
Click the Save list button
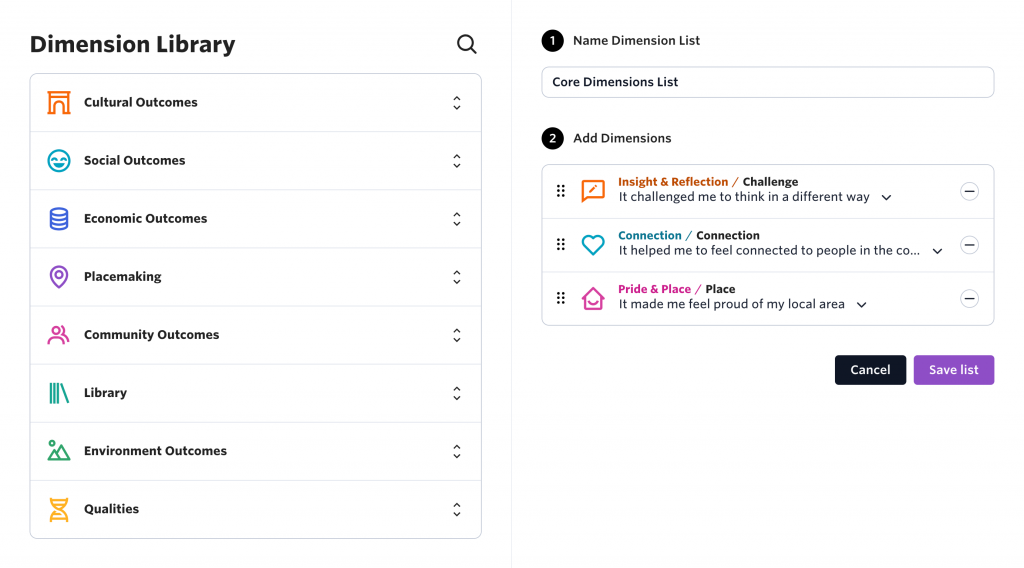click(953, 370)
